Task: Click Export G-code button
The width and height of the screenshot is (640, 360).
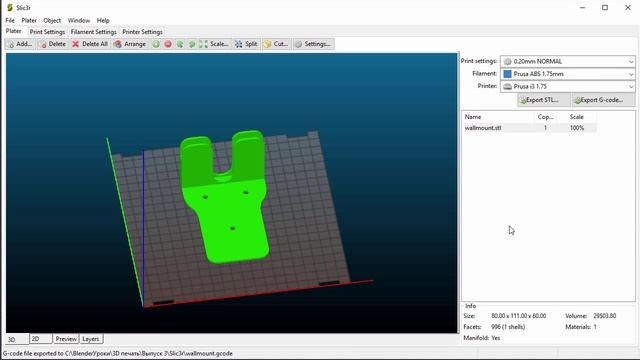Action: point(602,100)
